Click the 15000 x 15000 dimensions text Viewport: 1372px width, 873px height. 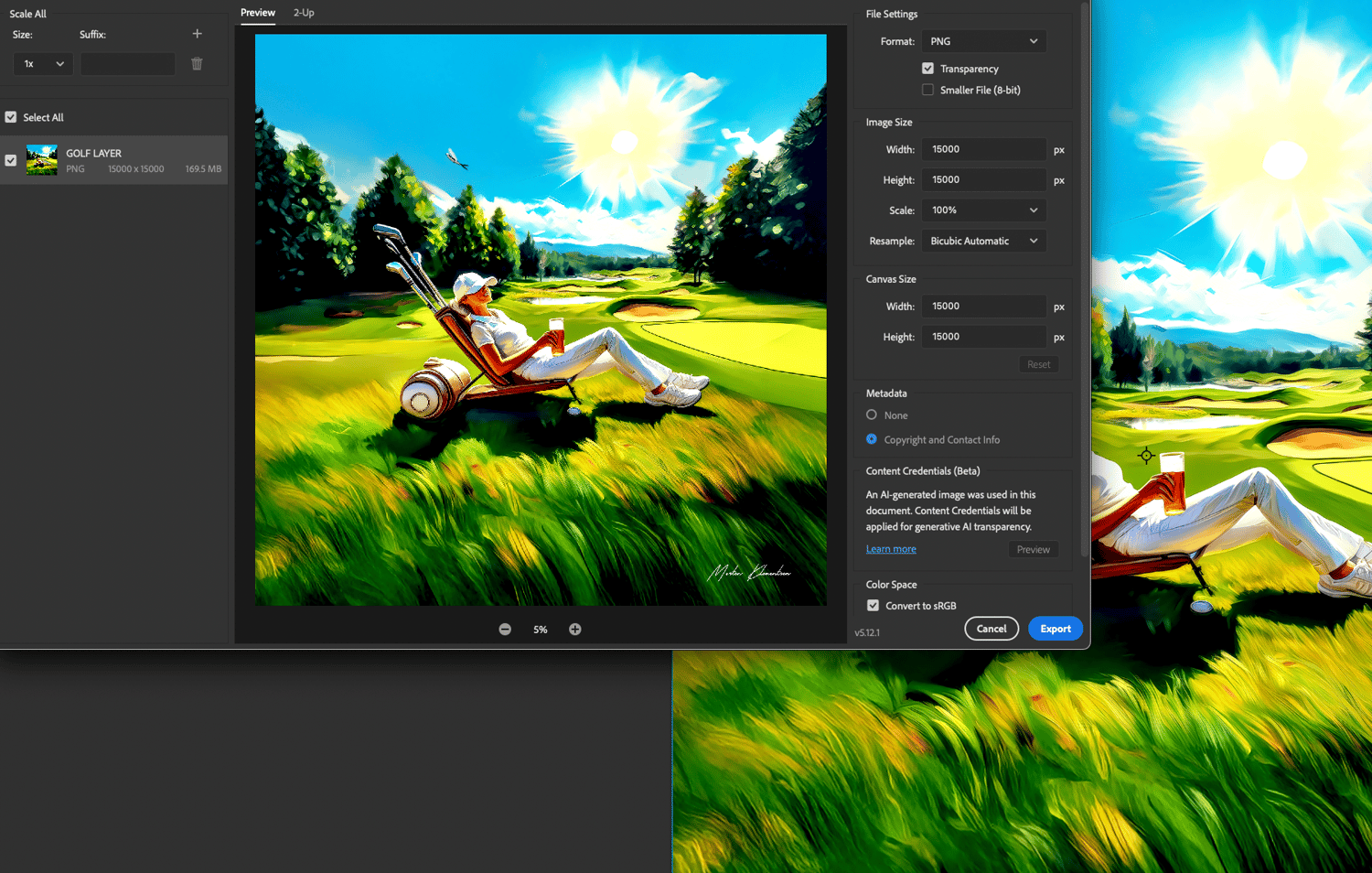(136, 169)
